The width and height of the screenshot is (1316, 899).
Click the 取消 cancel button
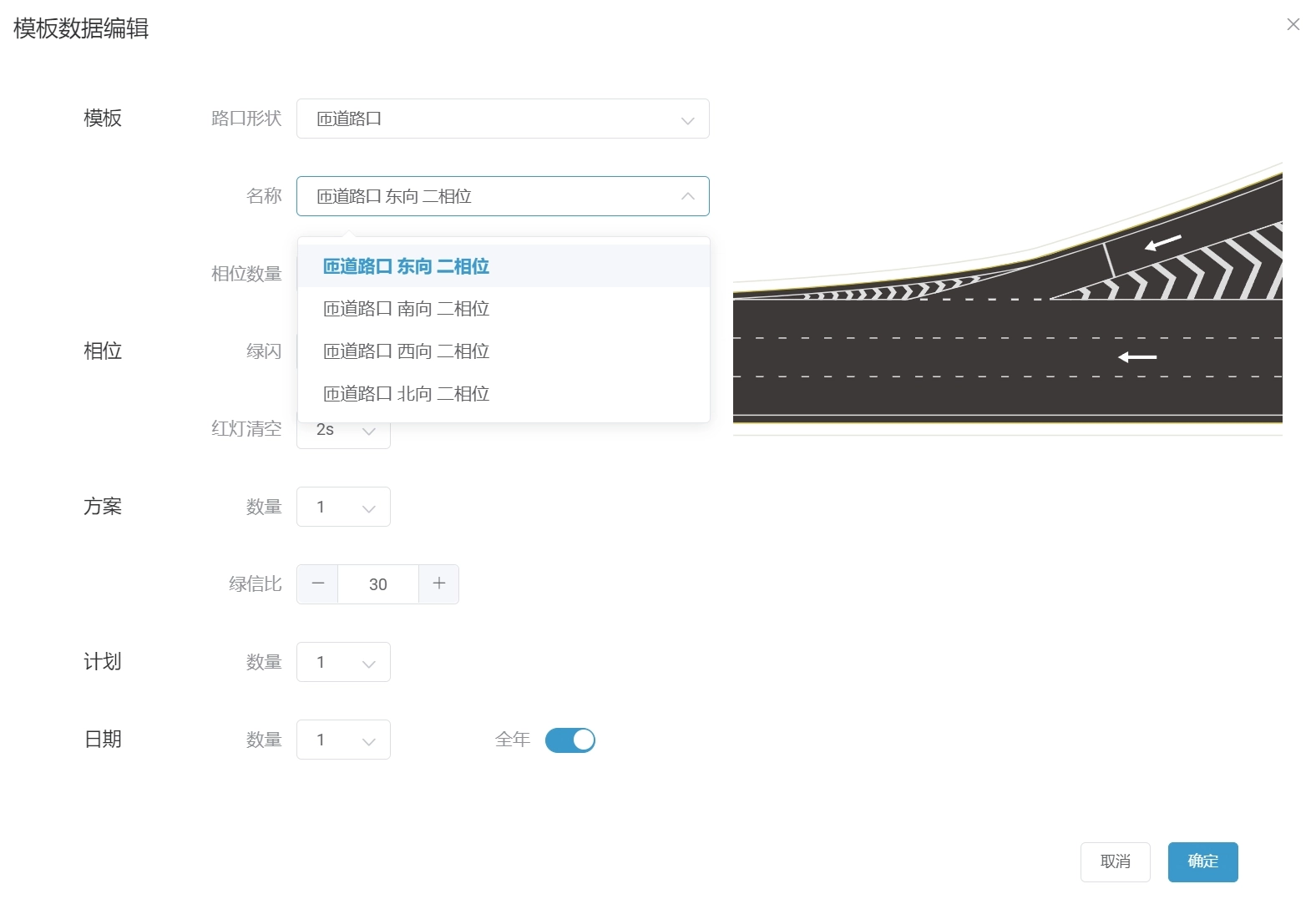pyautogui.click(x=1115, y=861)
